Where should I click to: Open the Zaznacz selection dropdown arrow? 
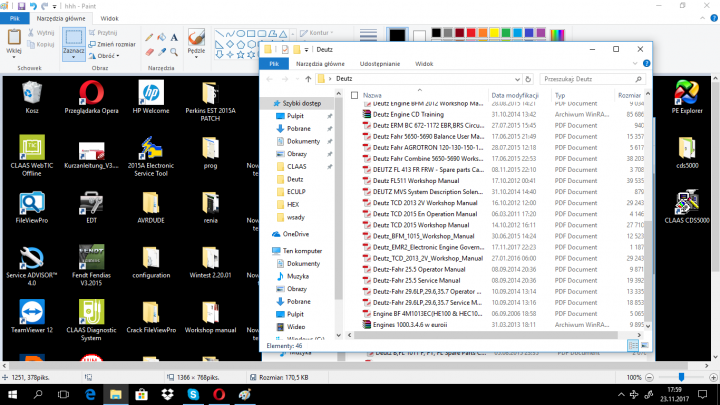(x=73, y=56)
